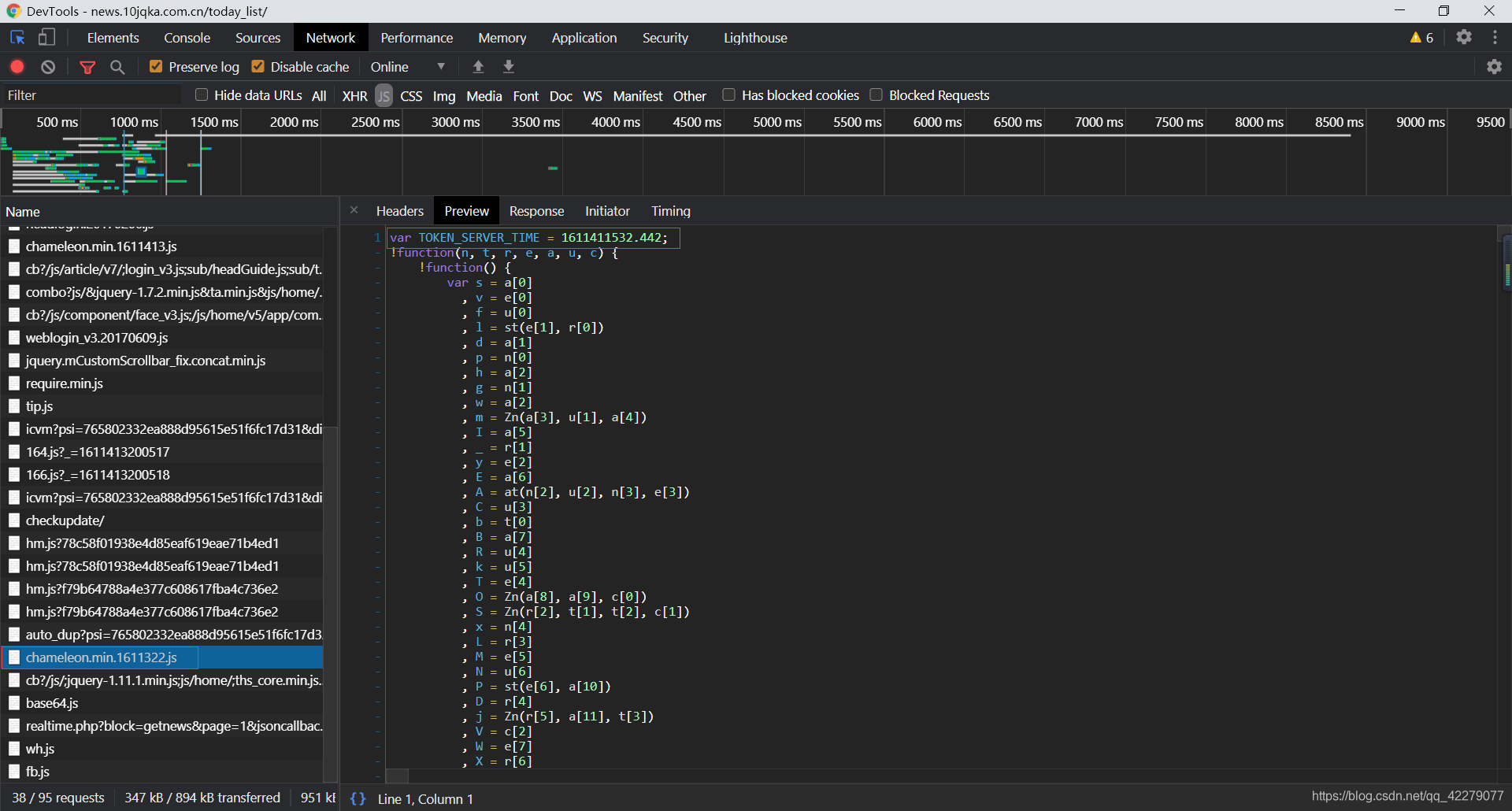
Task: Click file icon of wh.js
Action: click(13, 749)
